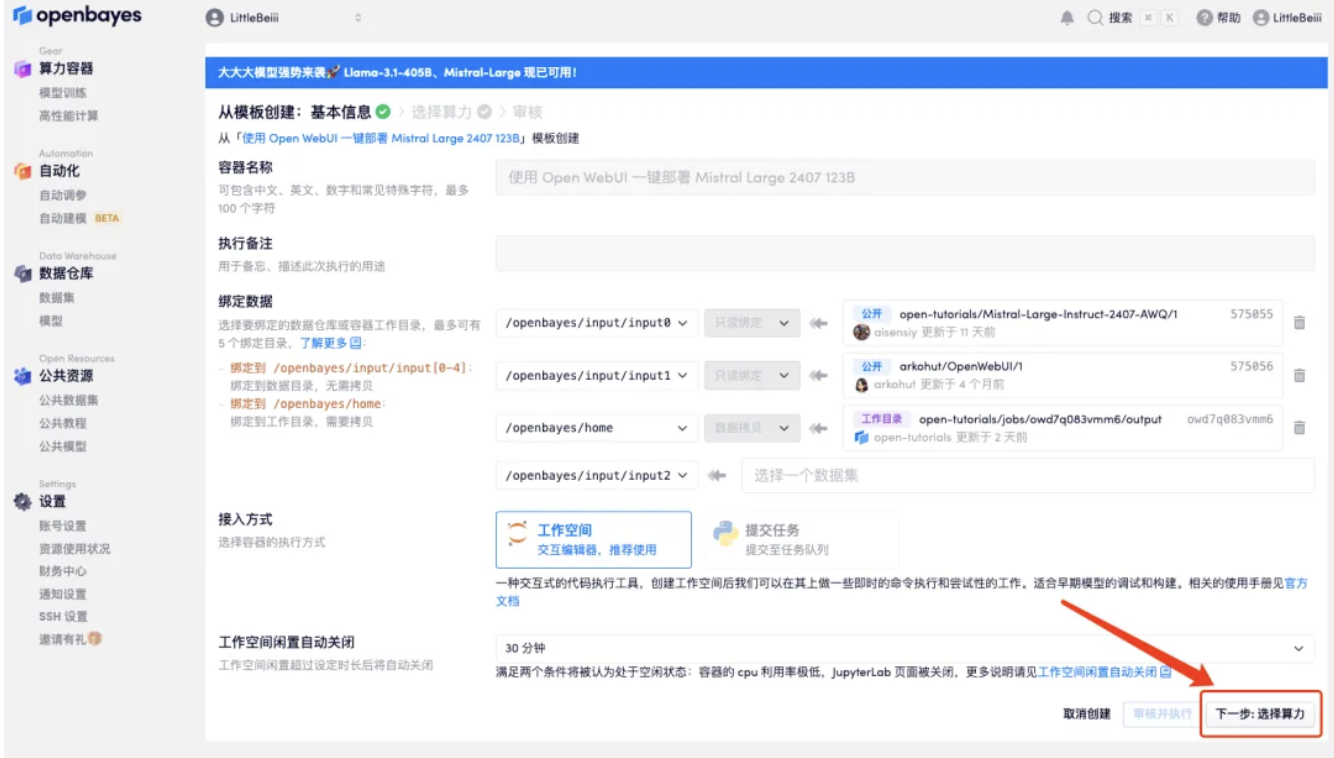
Task: Open the /openbayes/home path dropdown
Action: pos(597,427)
